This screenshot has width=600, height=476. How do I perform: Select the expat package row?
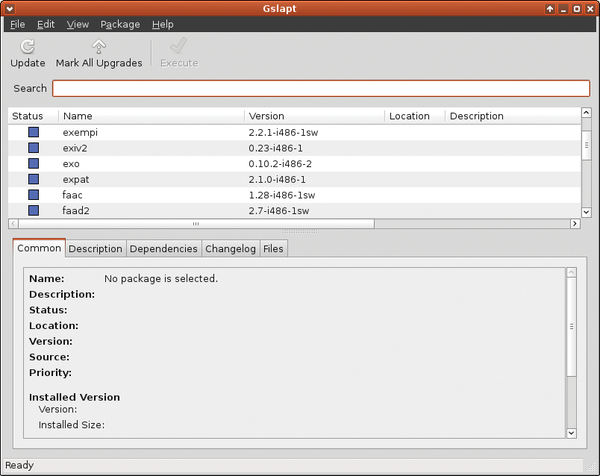(x=294, y=179)
